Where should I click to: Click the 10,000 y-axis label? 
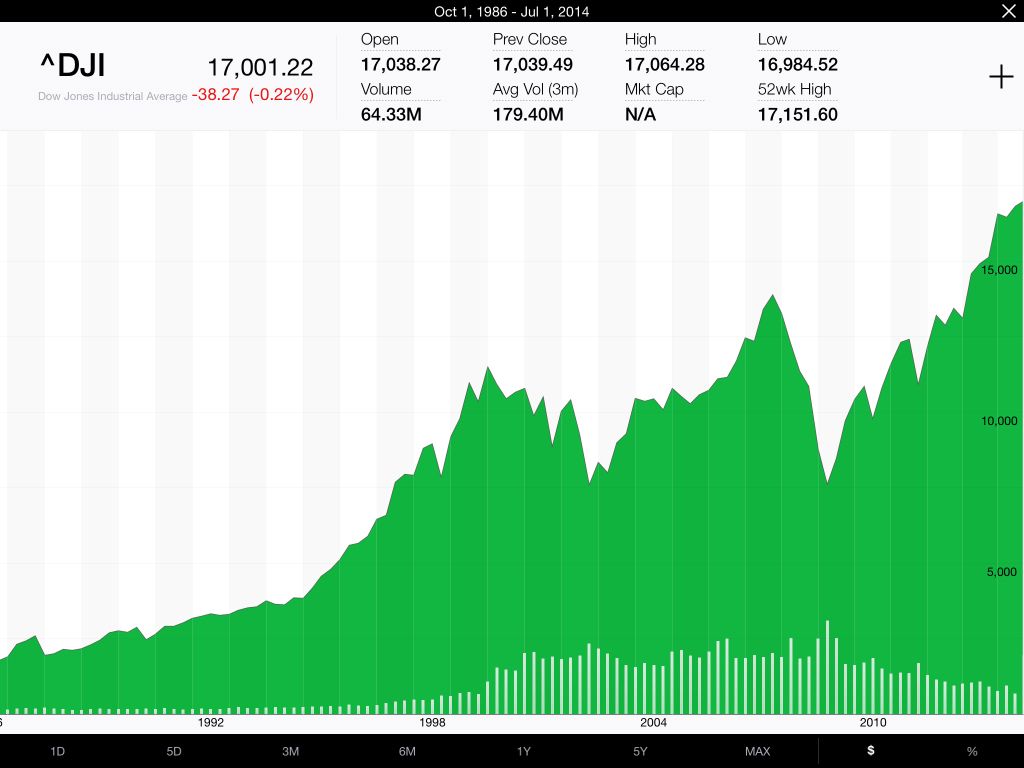999,421
